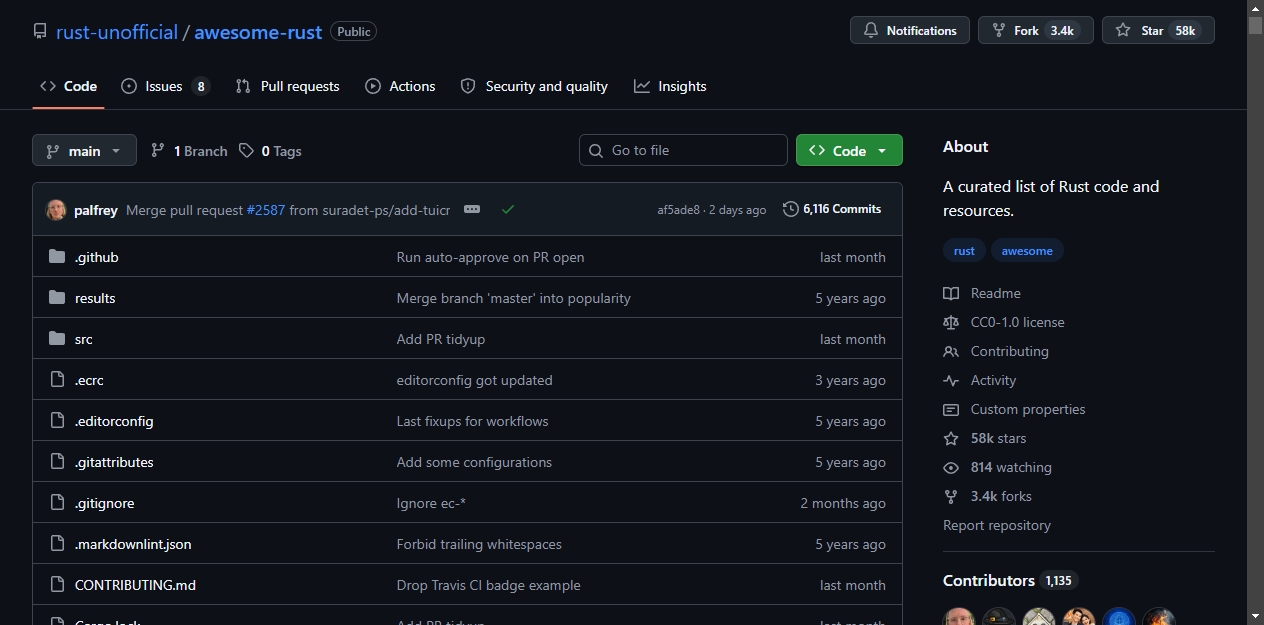Click the .ecrc file icon

[x=57, y=380]
